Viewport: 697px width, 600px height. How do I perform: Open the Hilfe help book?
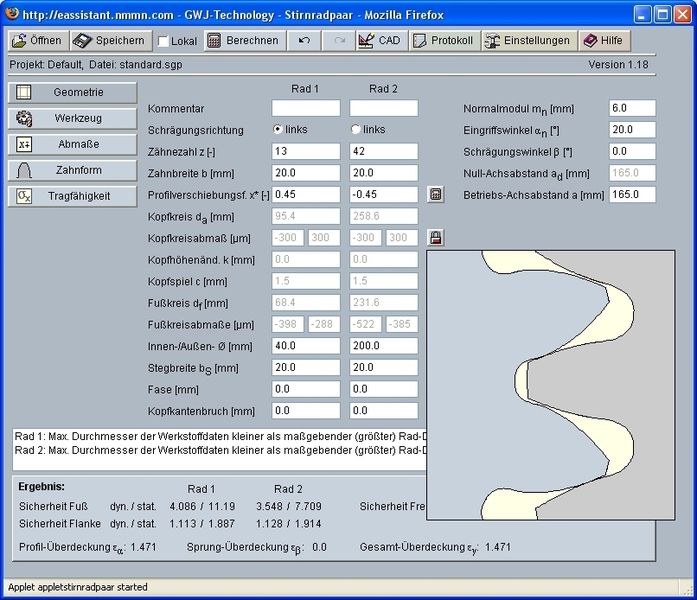[x=602, y=41]
